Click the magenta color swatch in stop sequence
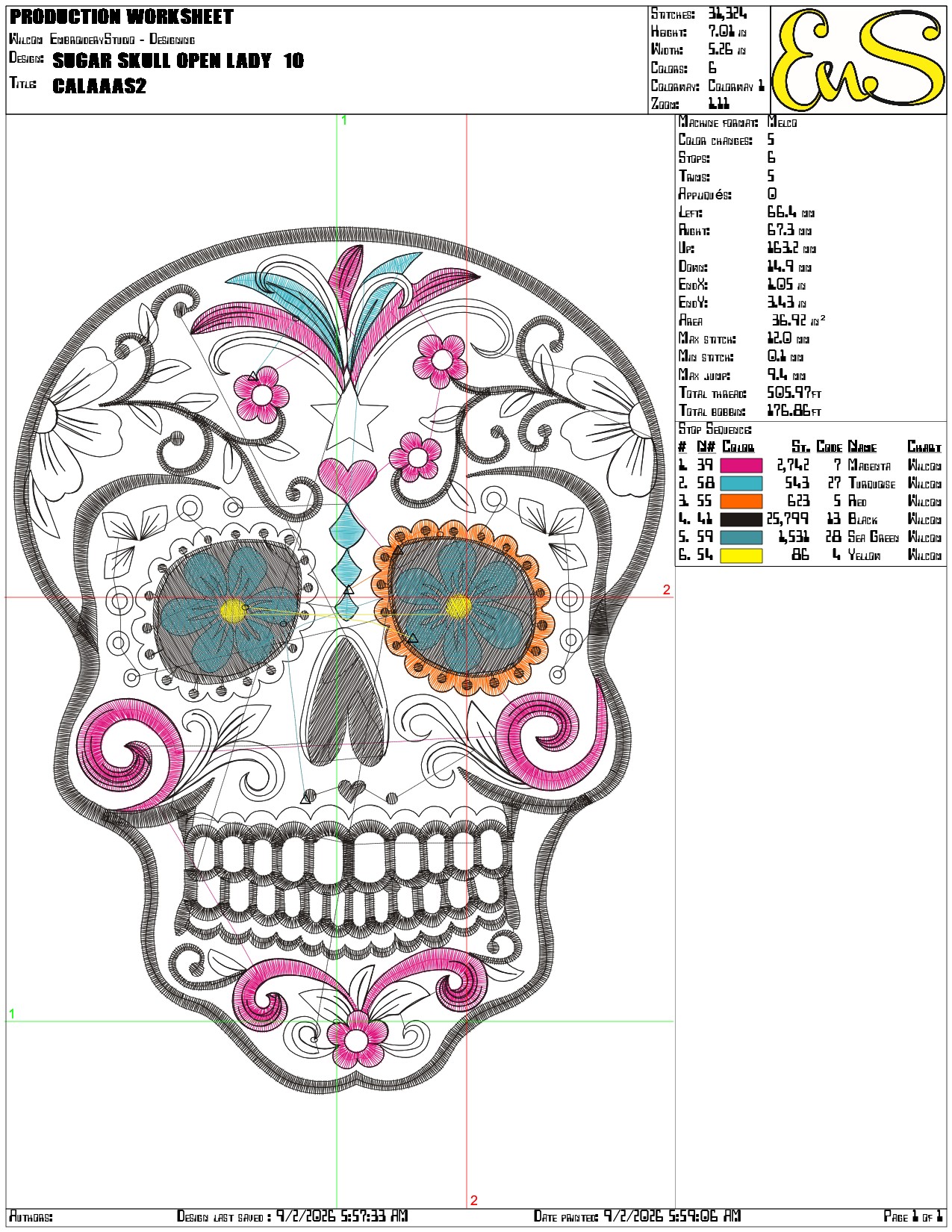 [x=741, y=465]
